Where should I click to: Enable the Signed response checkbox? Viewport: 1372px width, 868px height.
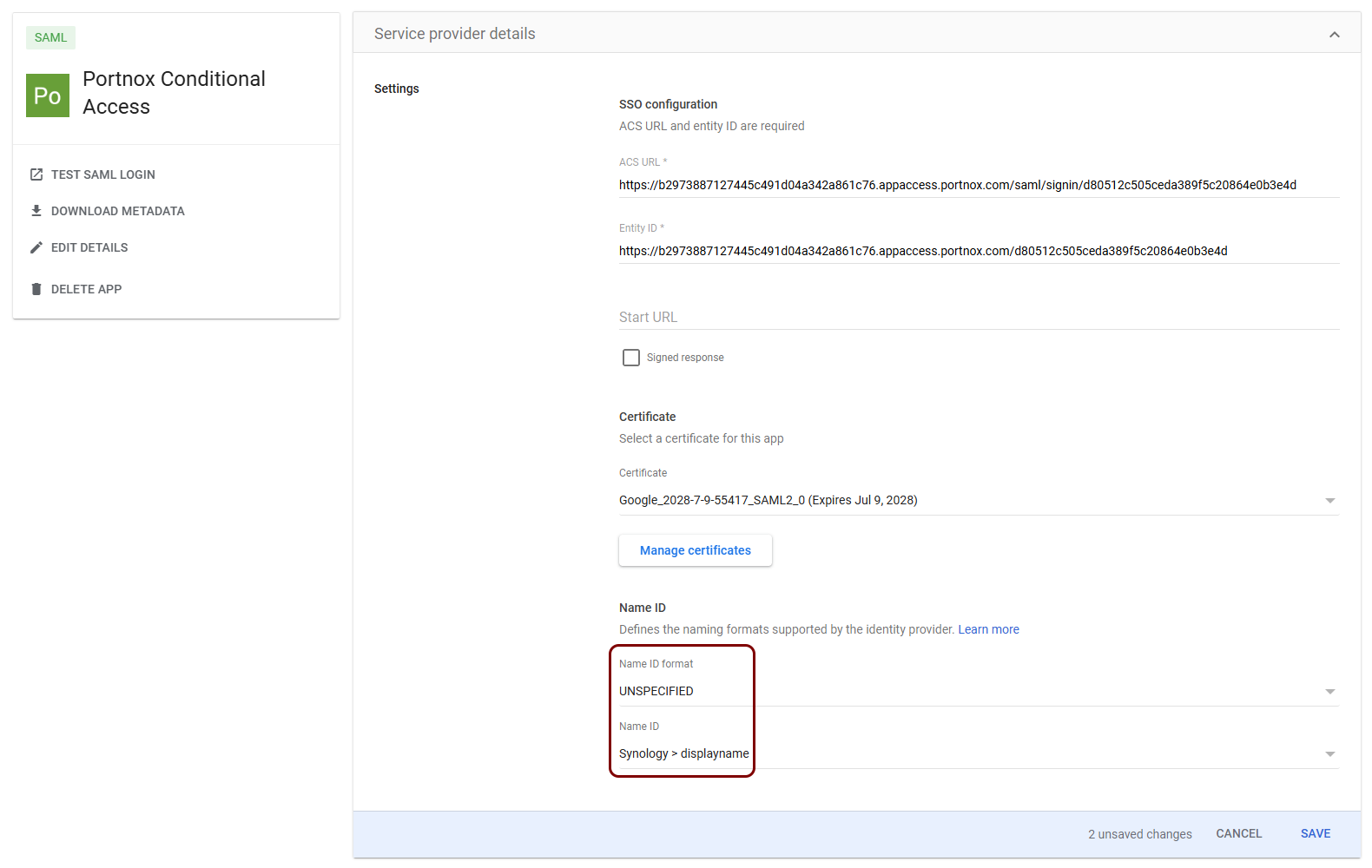pos(631,358)
